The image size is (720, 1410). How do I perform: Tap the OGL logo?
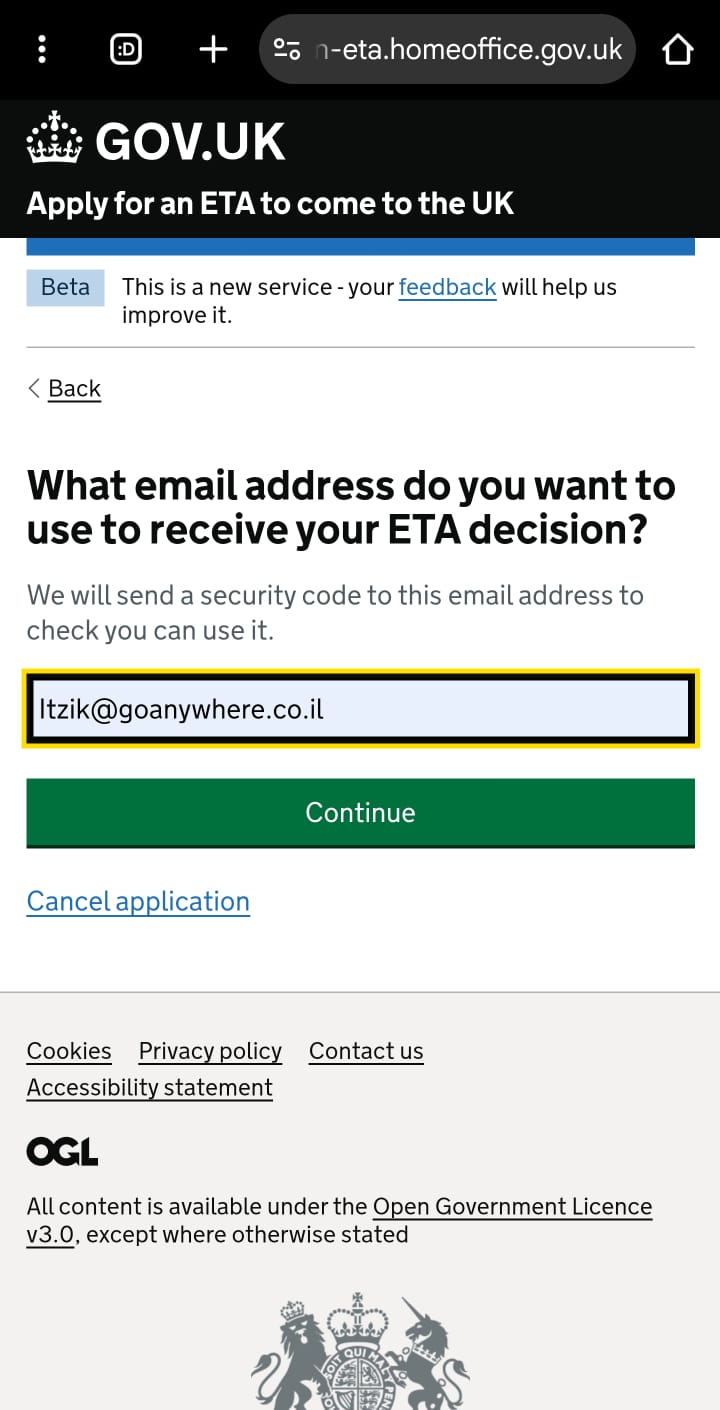tap(62, 1153)
